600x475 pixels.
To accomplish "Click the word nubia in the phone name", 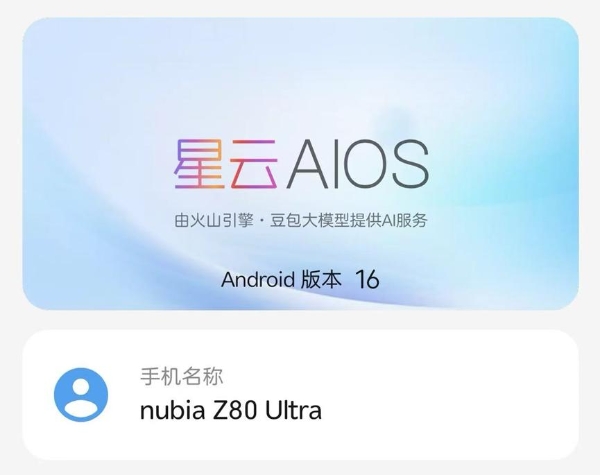I will [173, 411].
